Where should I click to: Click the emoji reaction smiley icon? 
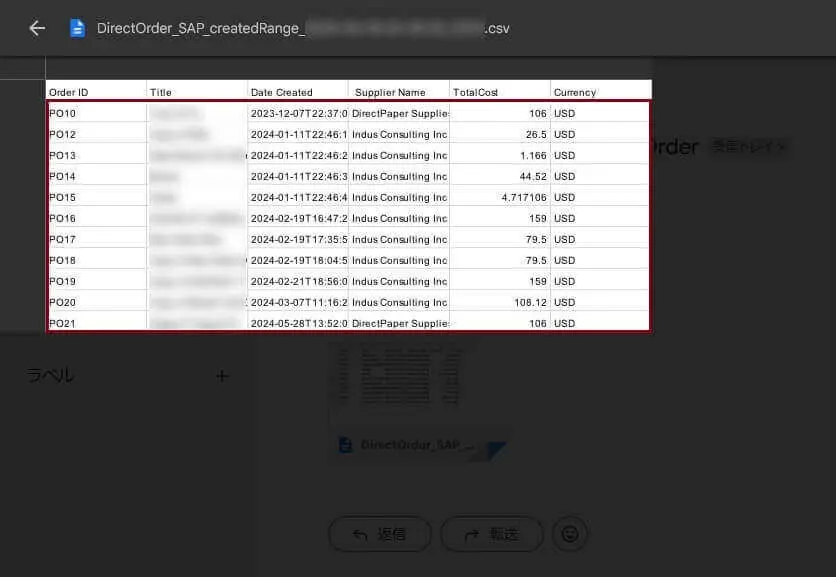(570, 534)
